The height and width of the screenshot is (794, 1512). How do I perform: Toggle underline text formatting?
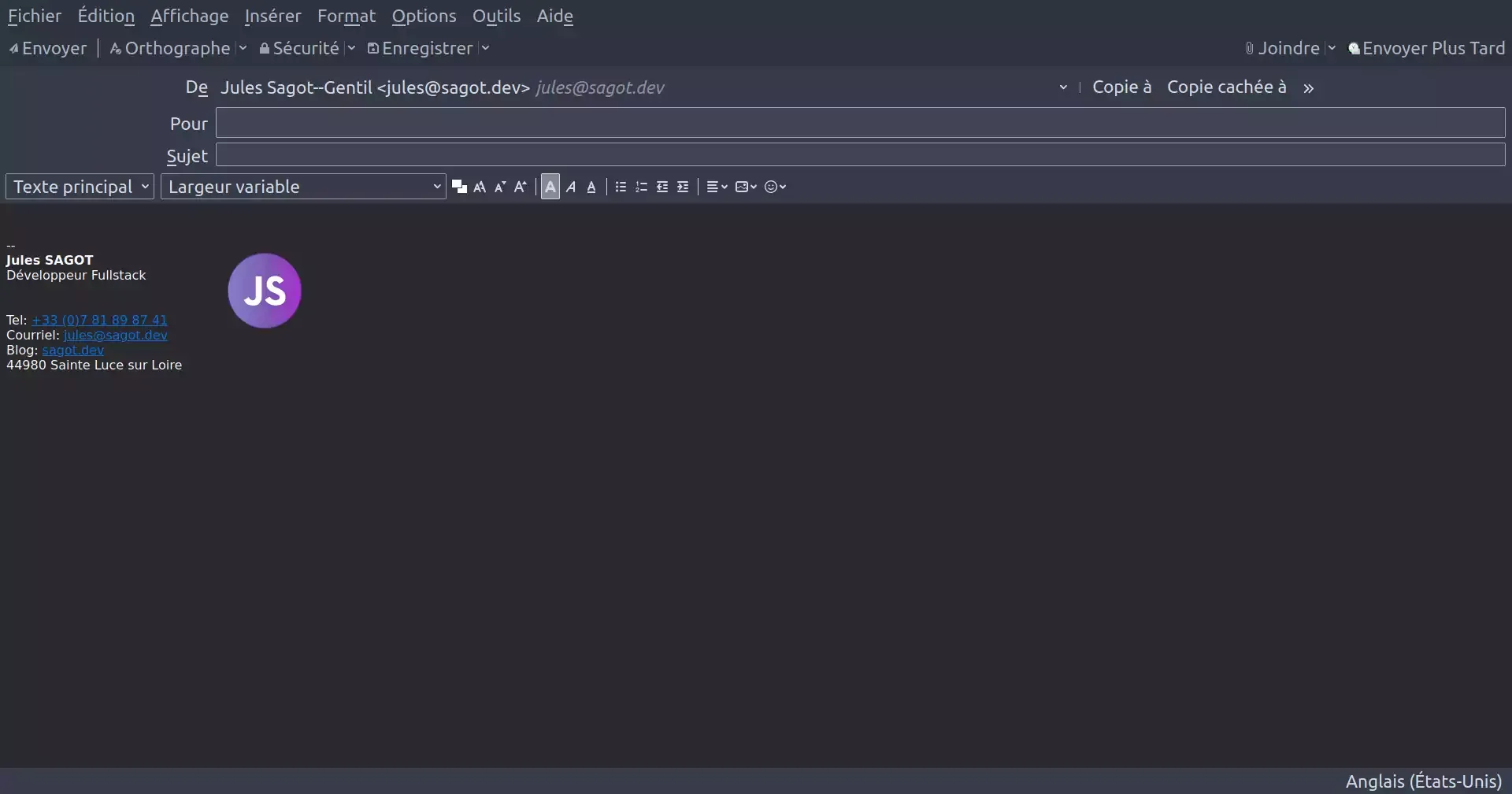pos(591,187)
